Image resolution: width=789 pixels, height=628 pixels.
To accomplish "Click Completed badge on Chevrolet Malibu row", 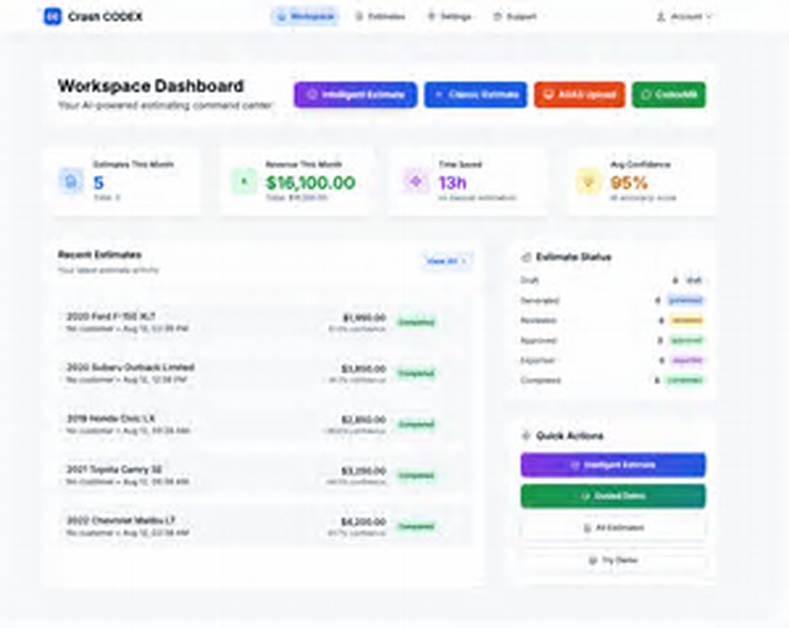I will (416, 526).
